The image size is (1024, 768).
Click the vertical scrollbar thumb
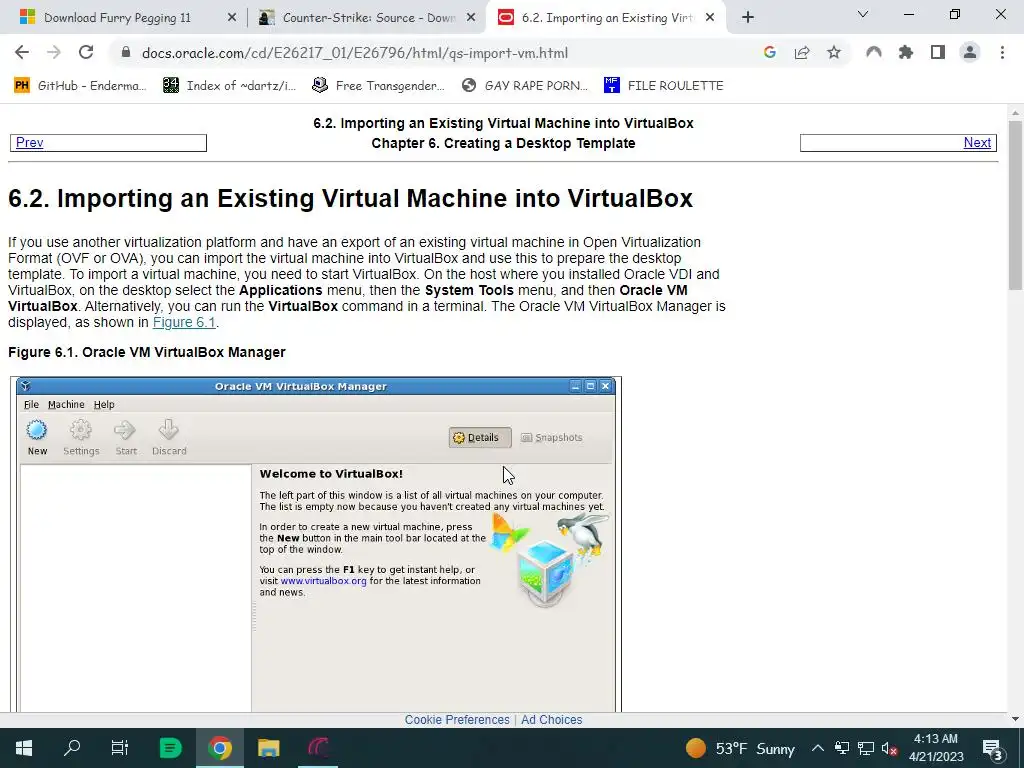[1016, 204]
